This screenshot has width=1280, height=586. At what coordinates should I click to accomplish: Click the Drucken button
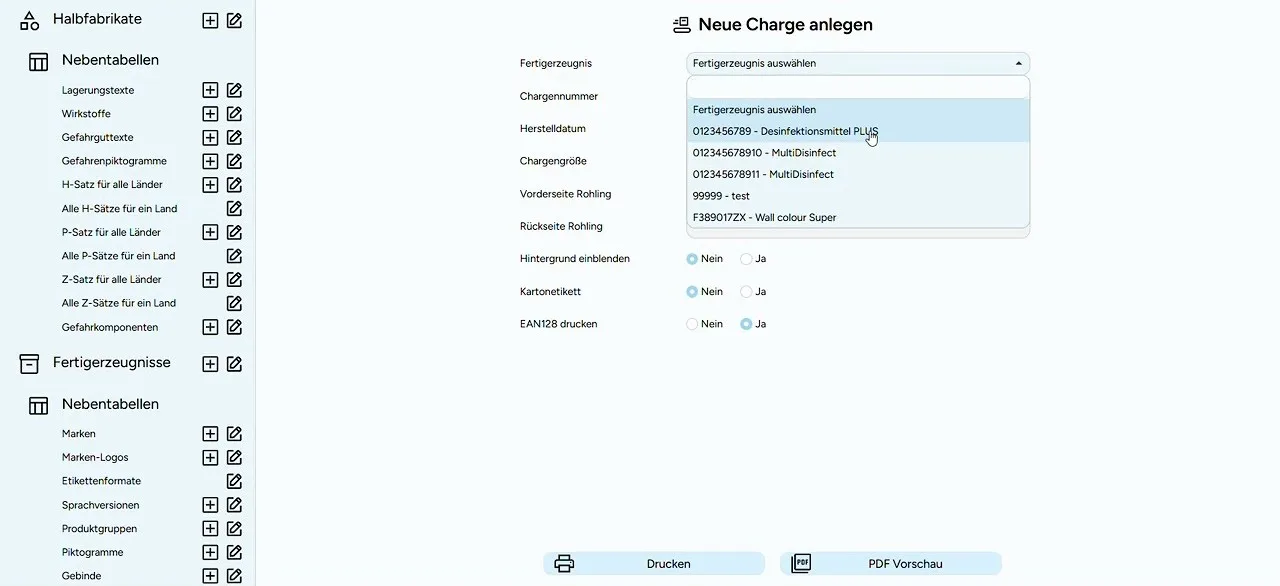click(x=654, y=564)
